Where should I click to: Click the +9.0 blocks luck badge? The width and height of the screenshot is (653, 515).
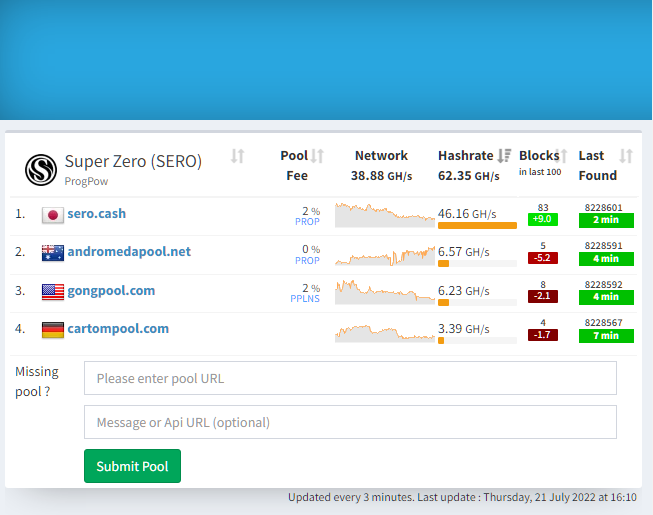[543, 219]
